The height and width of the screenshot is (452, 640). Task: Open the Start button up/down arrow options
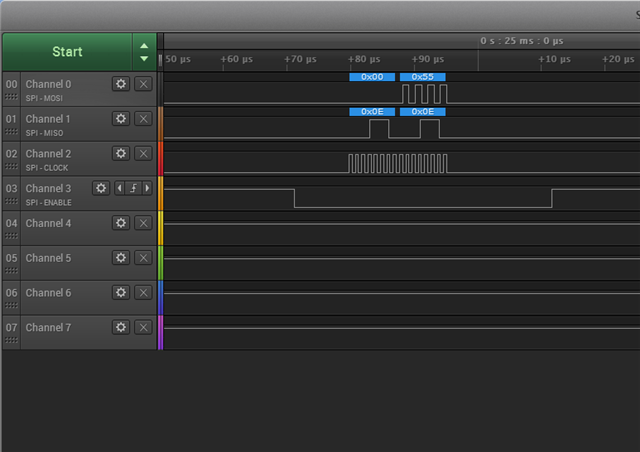(144, 52)
